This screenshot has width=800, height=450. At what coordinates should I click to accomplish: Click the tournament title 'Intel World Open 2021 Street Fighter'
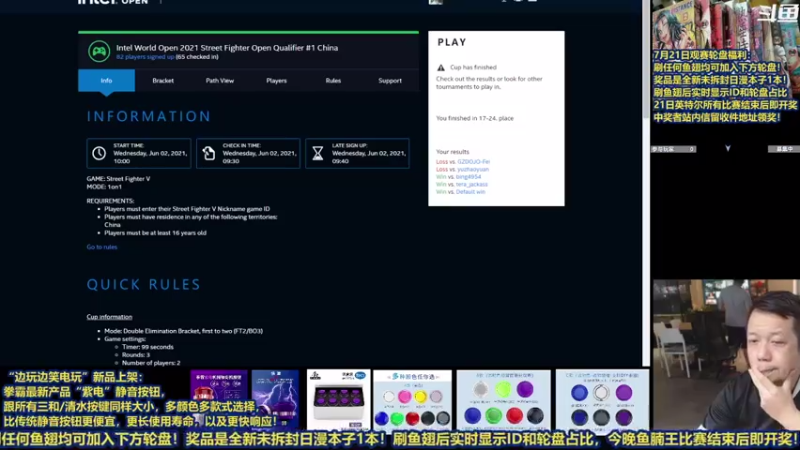click(x=227, y=47)
